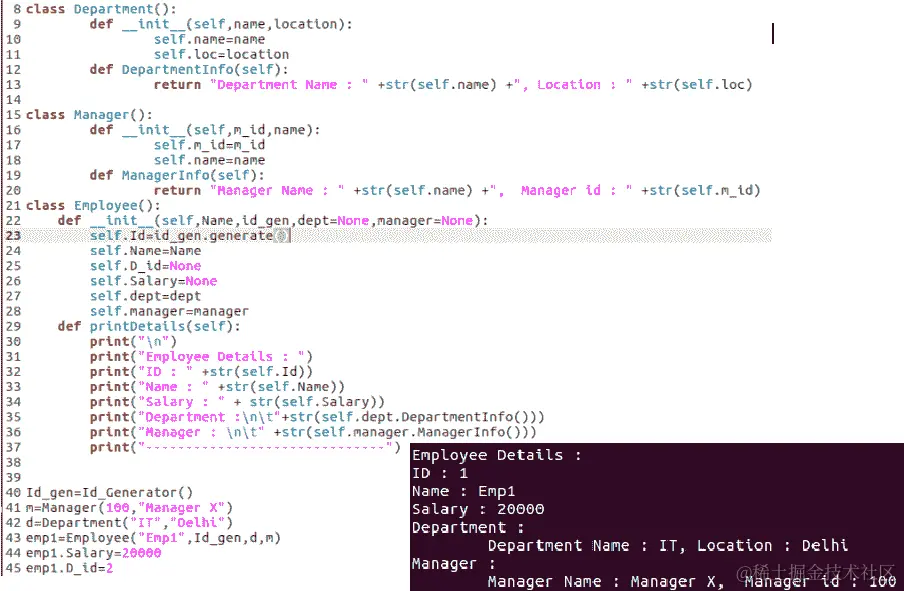Place cursor on ManagerInfo method definition
Screen dimensions: 904x591
176,175
